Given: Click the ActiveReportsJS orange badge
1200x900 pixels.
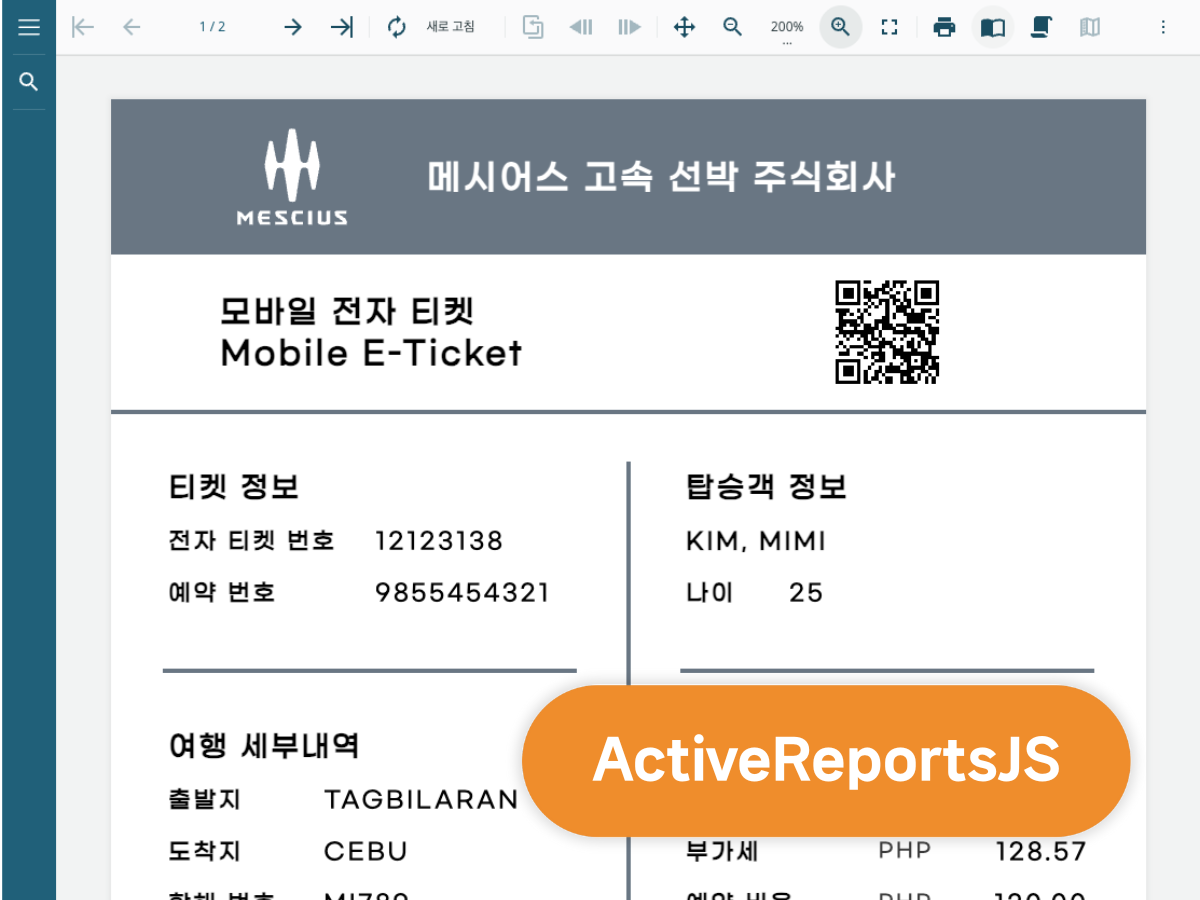Looking at the screenshot, I should [x=826, y=760].
